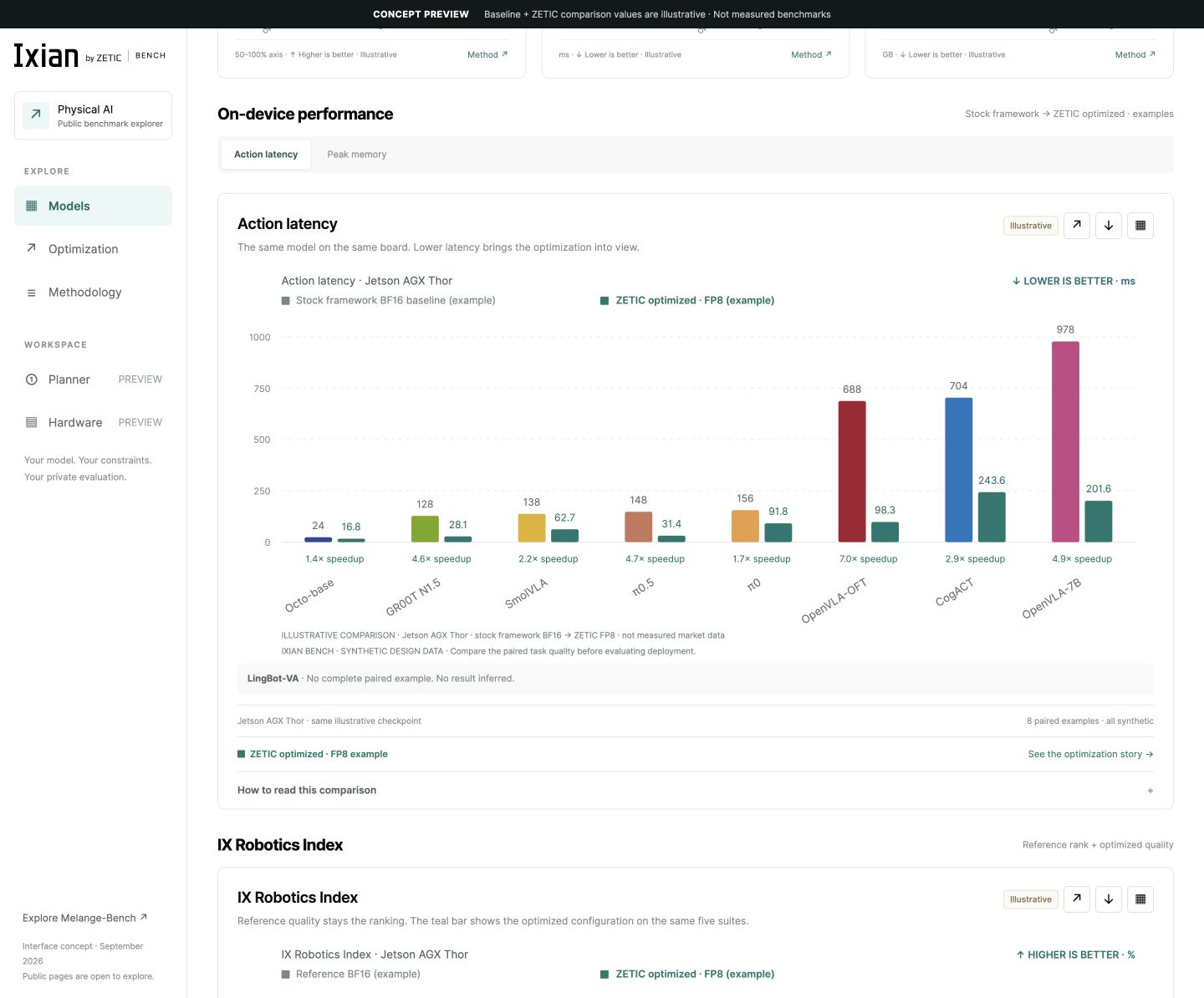The width and height of the screenshot is (1204, 998).
Task: Show IX Robotics Index table view
Action: coord(1140,899)
